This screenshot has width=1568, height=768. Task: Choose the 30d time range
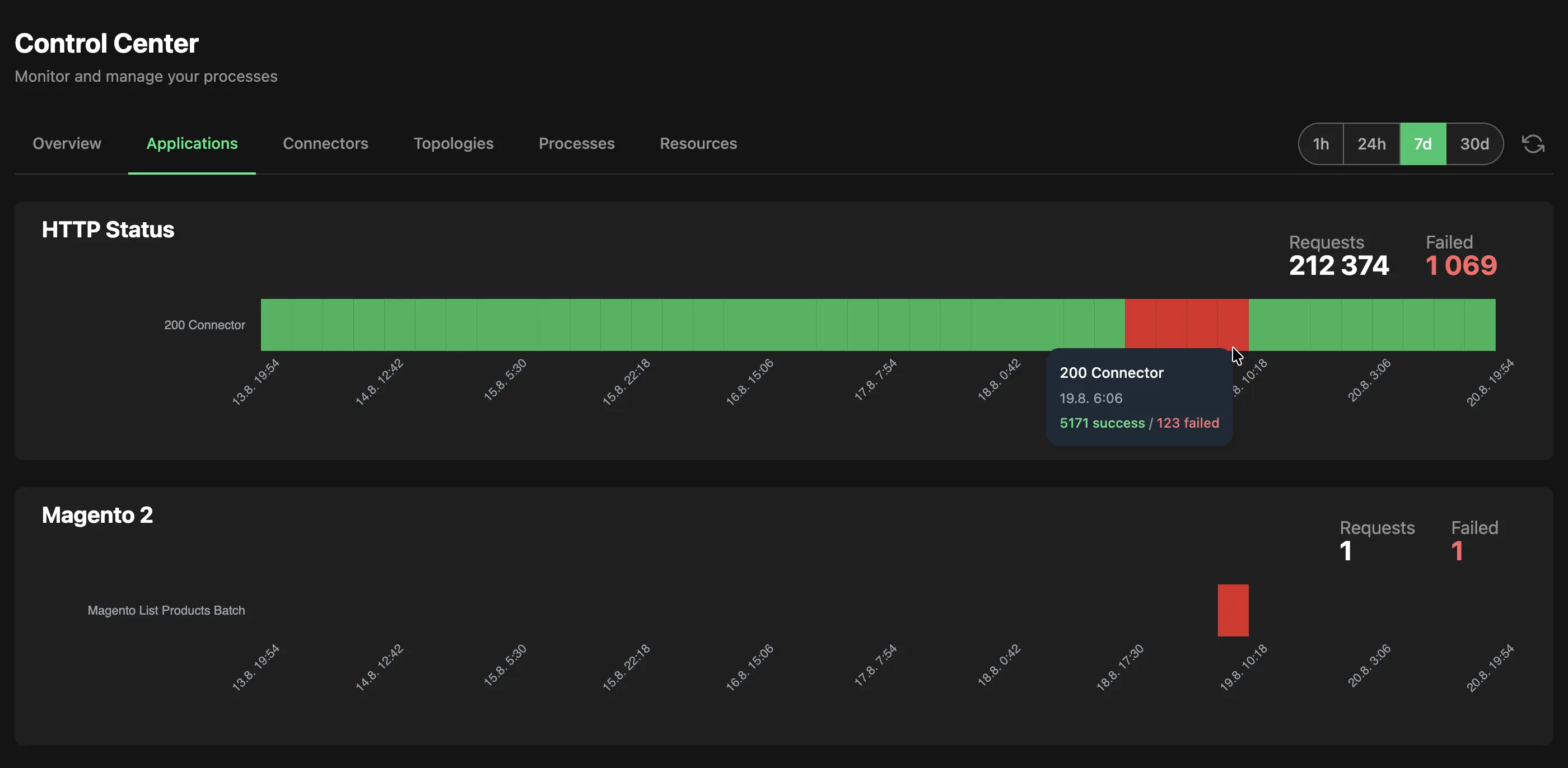pyautogui.click(x=1474, y=144)
